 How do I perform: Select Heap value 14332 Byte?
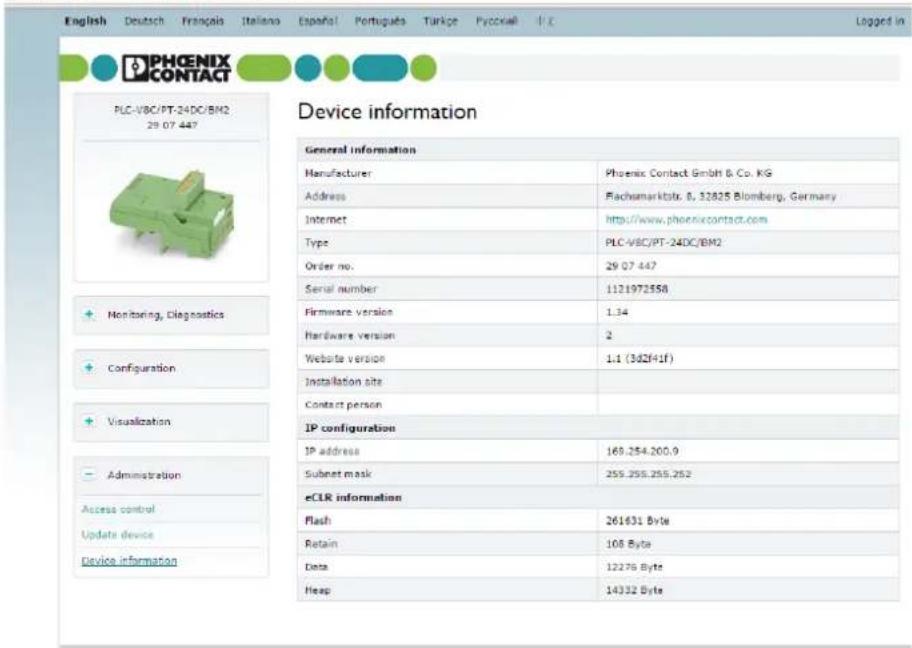634,590
